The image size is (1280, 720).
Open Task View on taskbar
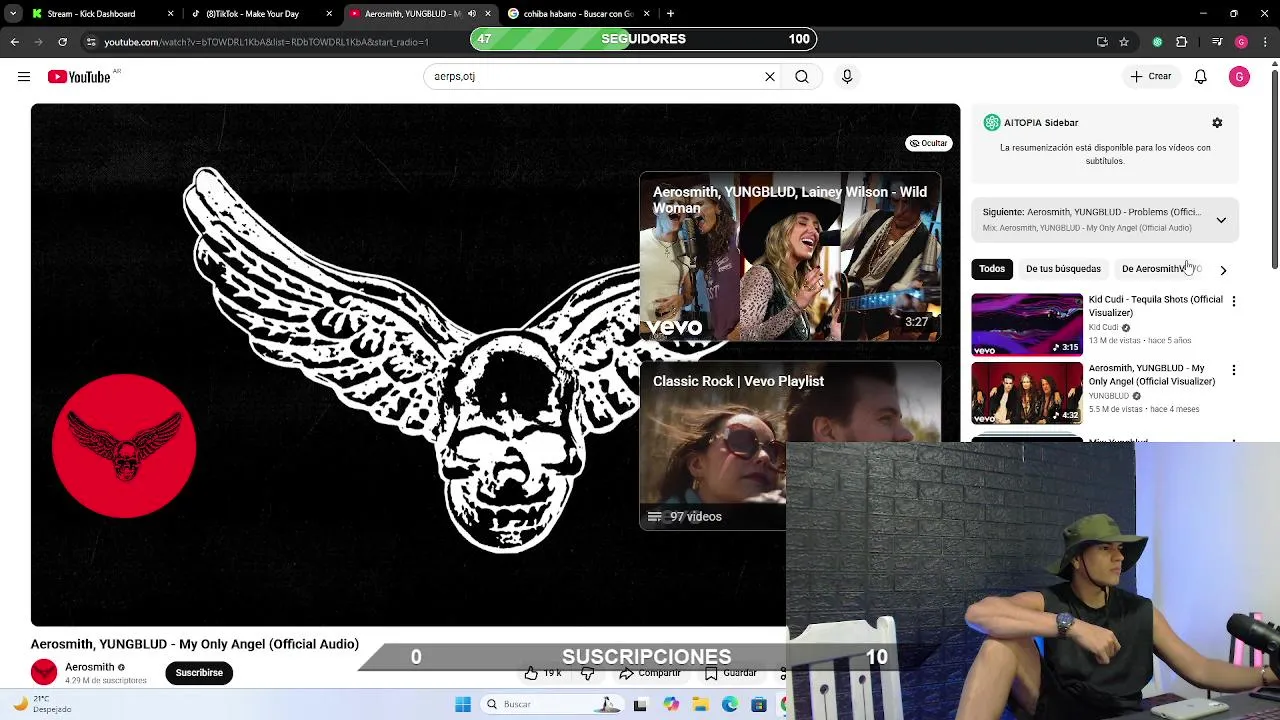click(640, 704)
